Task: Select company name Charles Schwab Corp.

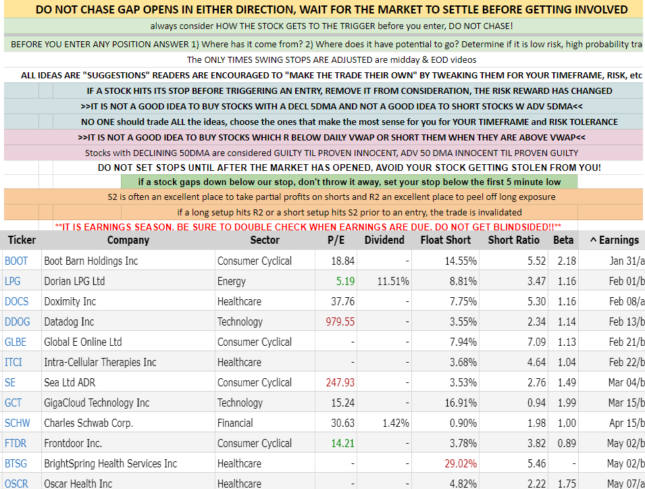Action: click(88, 423)
